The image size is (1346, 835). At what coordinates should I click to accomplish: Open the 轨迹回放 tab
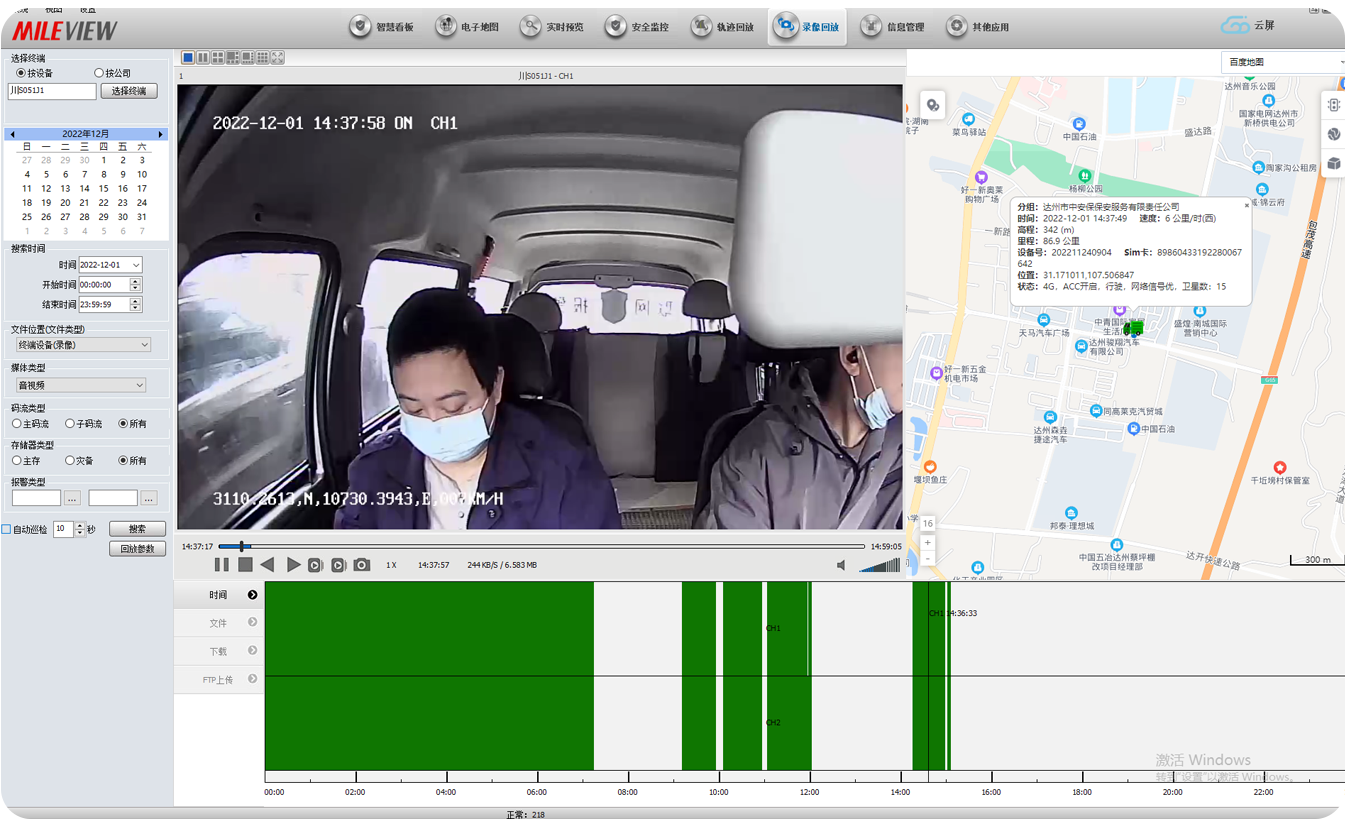pos(723,27)
